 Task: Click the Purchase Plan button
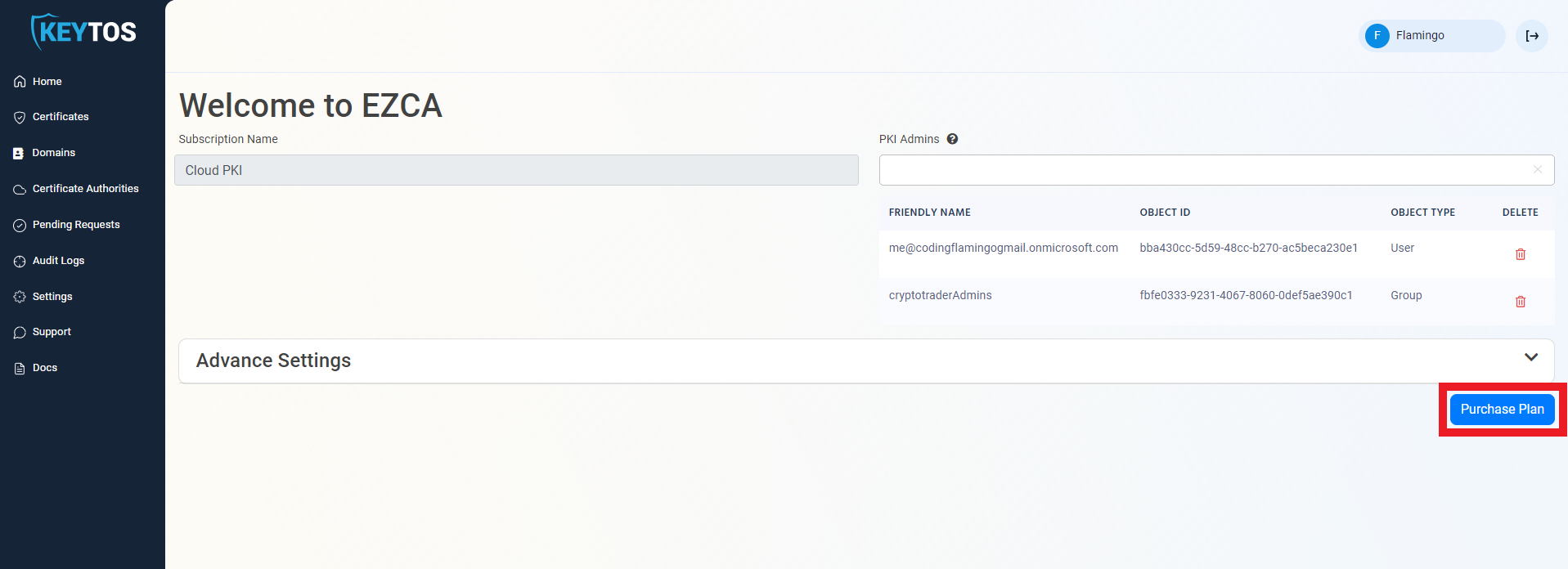coord(1502,410)
